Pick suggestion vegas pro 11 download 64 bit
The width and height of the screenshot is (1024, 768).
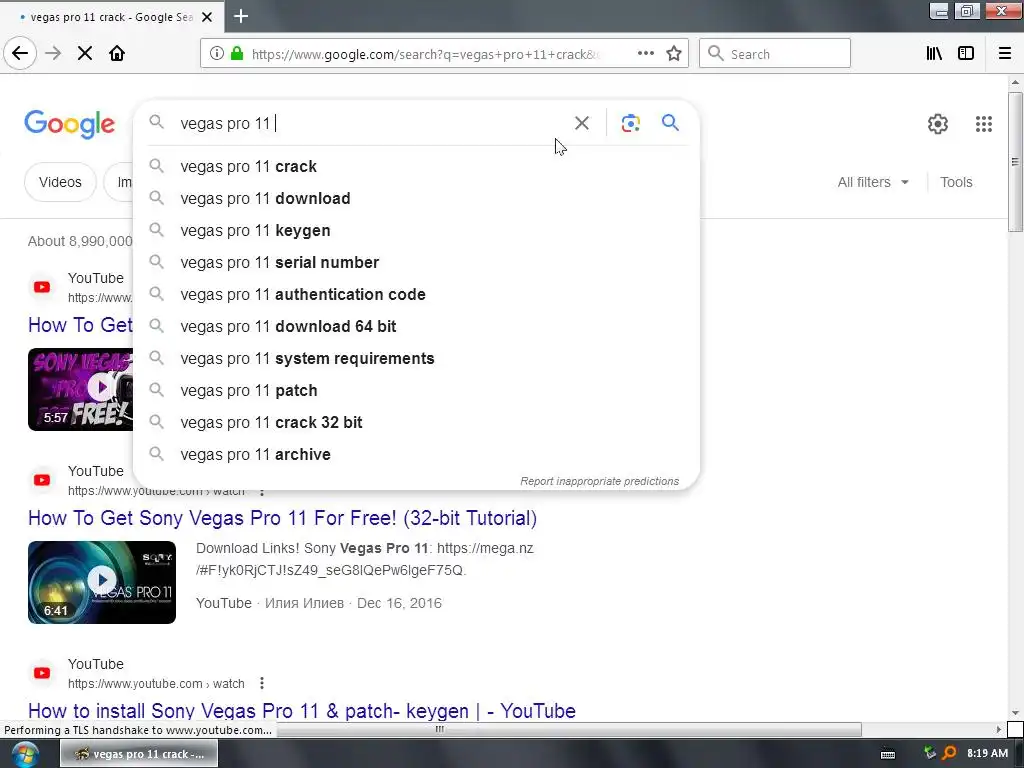coord(416,327)
